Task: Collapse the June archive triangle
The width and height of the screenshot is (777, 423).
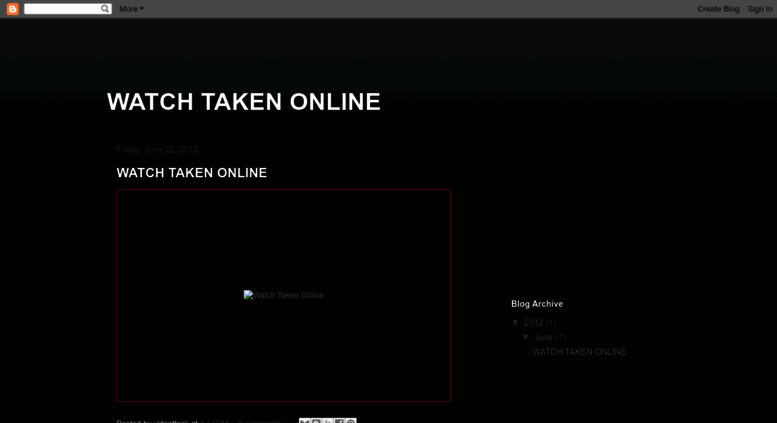Action: [526, 337]
